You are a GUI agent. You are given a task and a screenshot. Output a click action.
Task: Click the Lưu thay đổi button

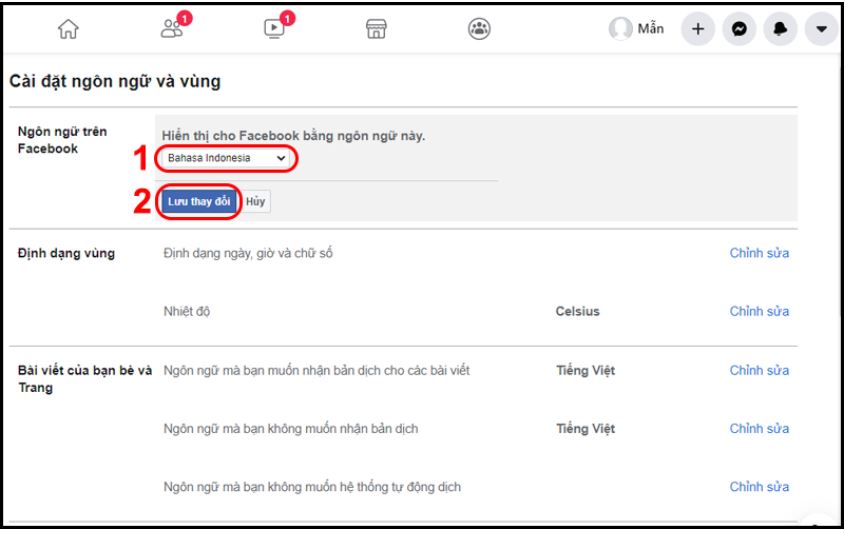[199, 202]
